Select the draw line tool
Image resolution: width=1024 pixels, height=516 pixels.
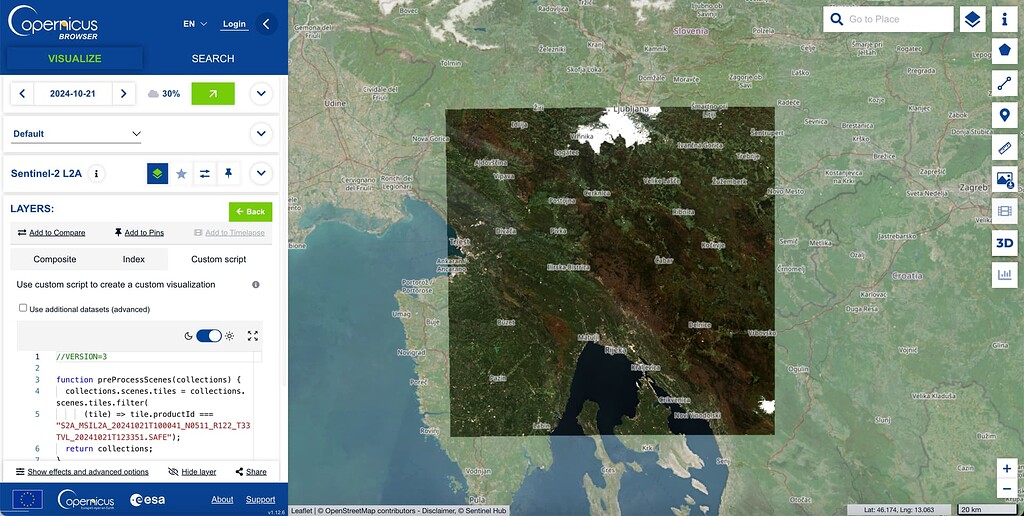(x=1005, y=83)
